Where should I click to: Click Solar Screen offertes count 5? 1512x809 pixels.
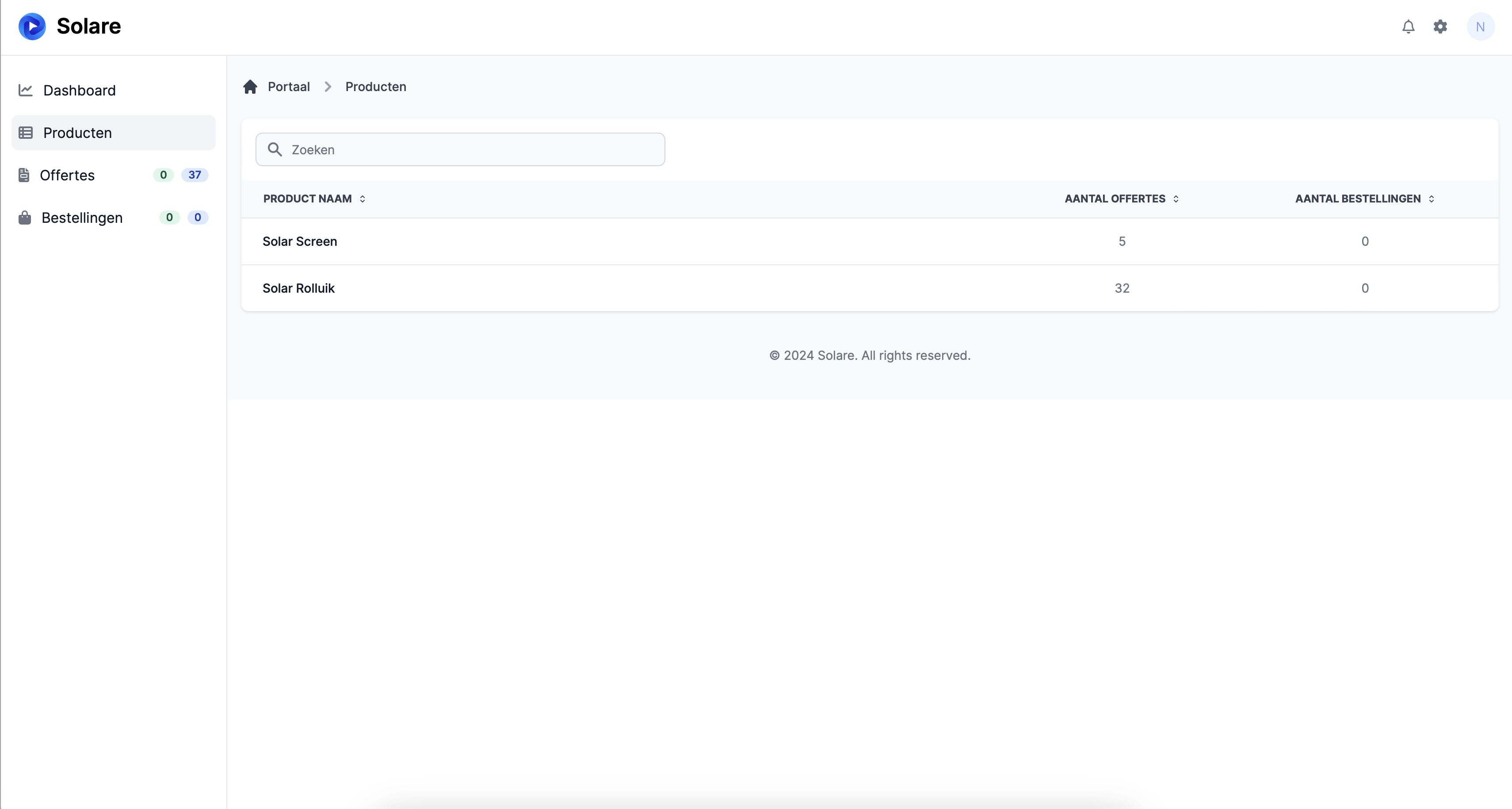pyautogui.click(x=1122, y=241)
